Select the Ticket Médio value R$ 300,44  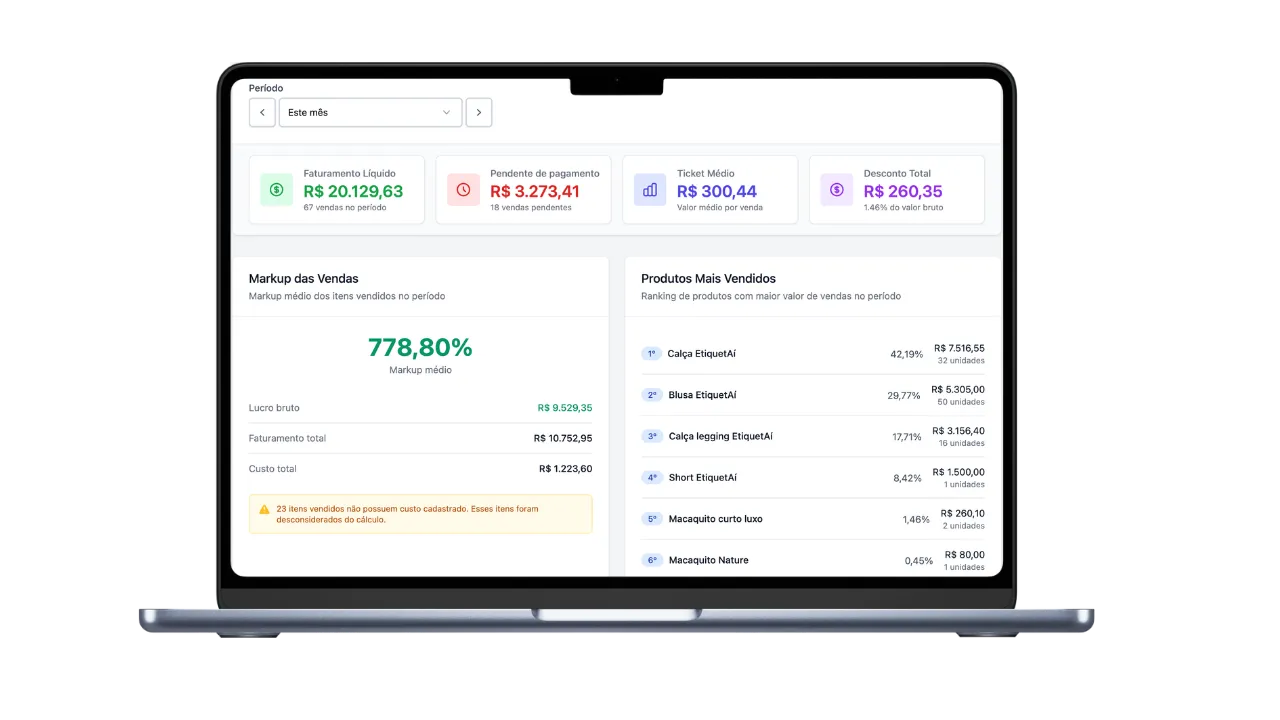tap(717, 191)
